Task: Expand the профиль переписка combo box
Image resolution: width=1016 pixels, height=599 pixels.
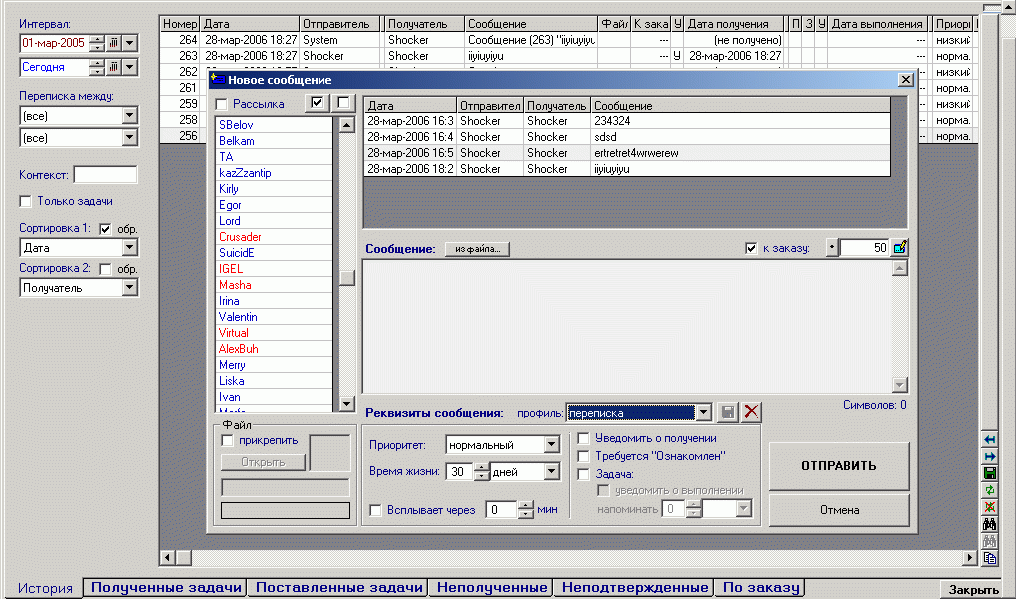Action: point(704,413)
